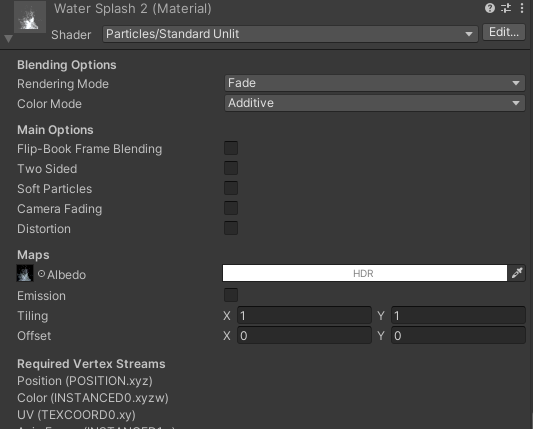
Task: Enable the Emission checkbox
Action: click(231, 295)
